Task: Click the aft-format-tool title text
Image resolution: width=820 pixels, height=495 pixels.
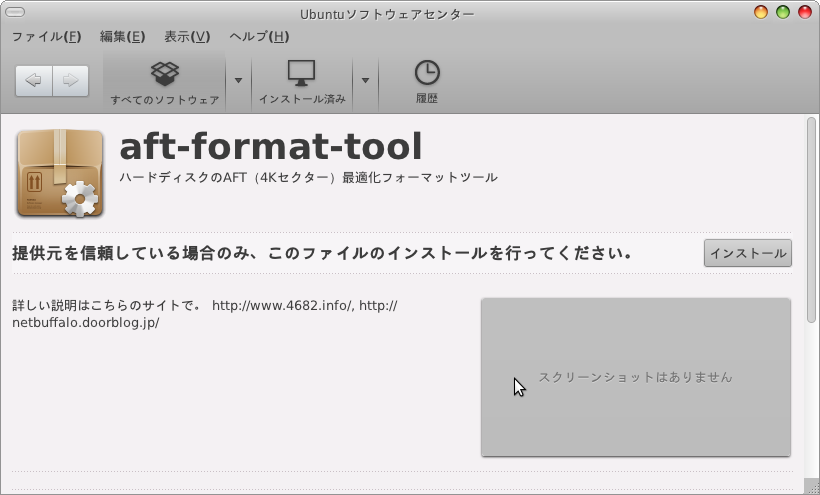Action: (271, 146)
